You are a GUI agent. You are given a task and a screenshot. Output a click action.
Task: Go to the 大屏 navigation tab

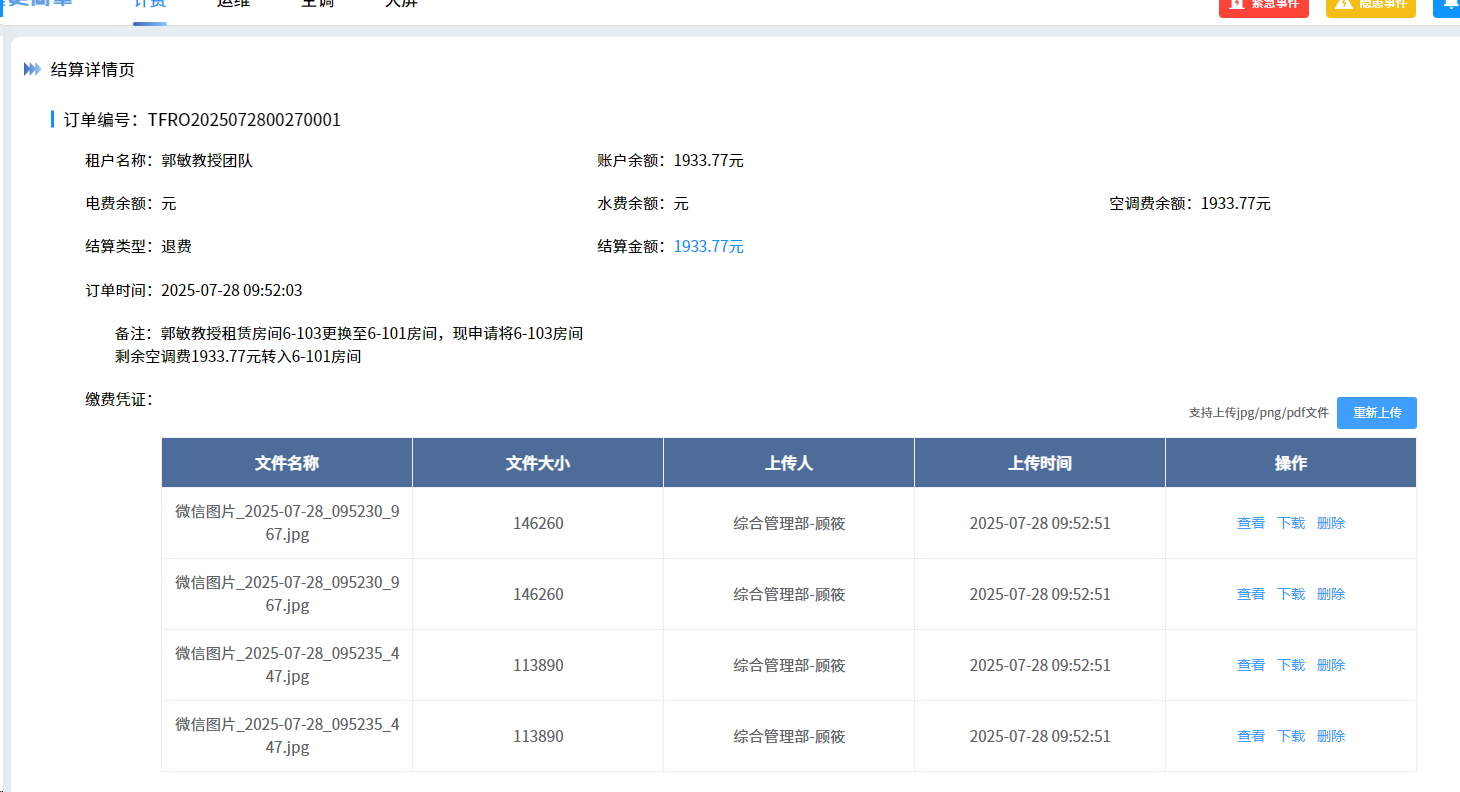[x=401, y=4]
